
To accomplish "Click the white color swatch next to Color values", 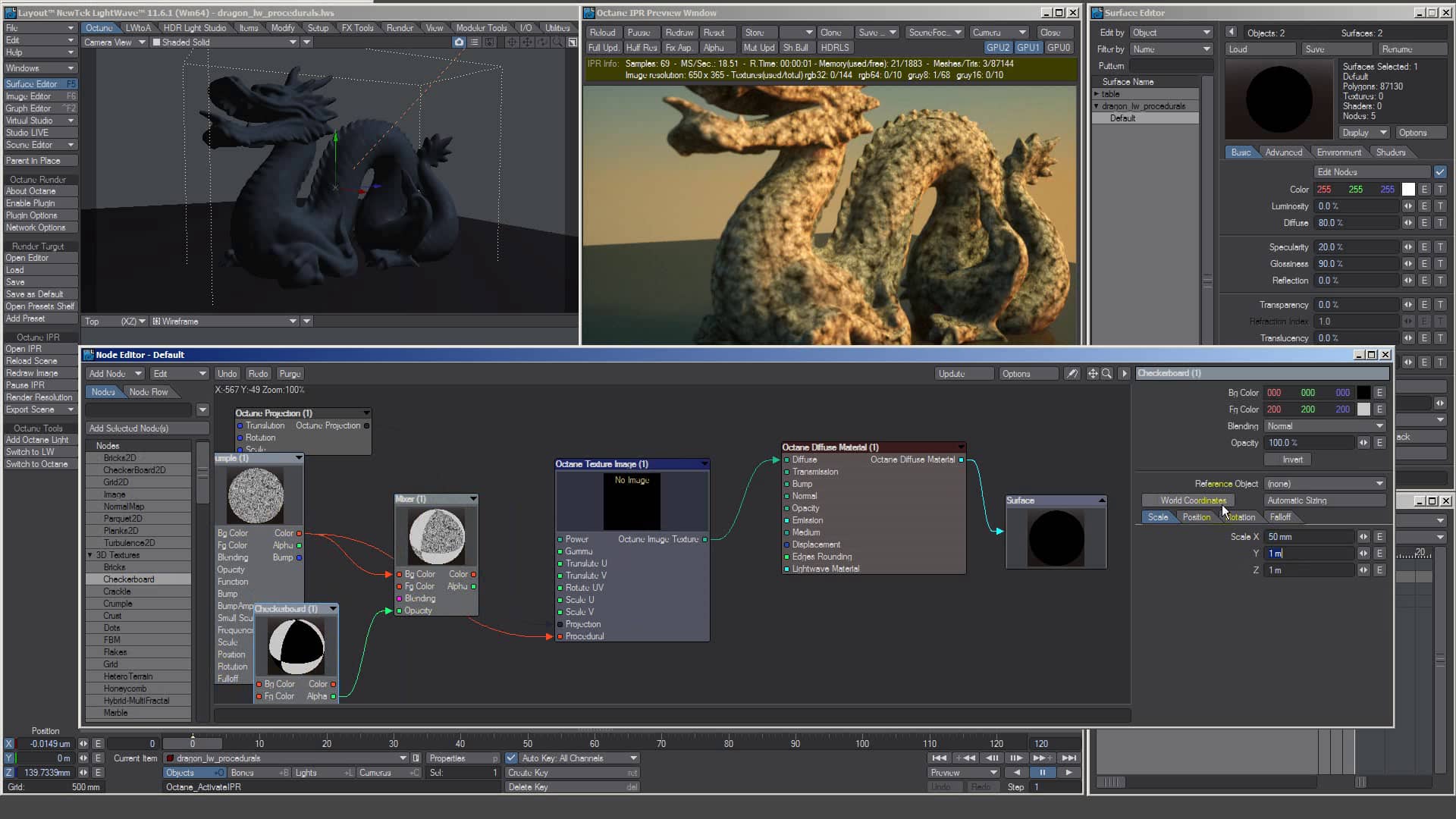I will (1408, 189).
